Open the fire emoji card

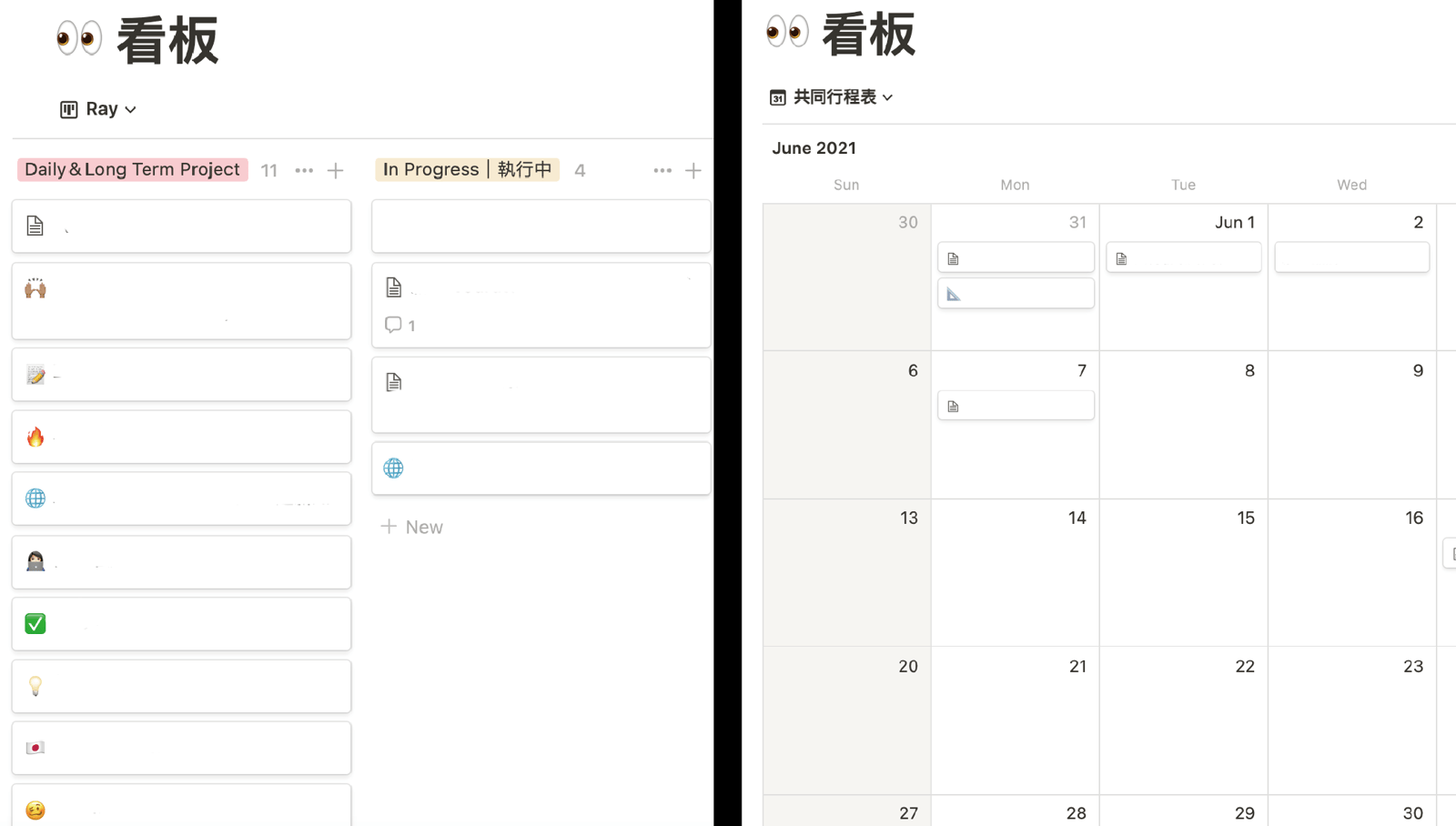pyautogui.click(x=181, y=437)
